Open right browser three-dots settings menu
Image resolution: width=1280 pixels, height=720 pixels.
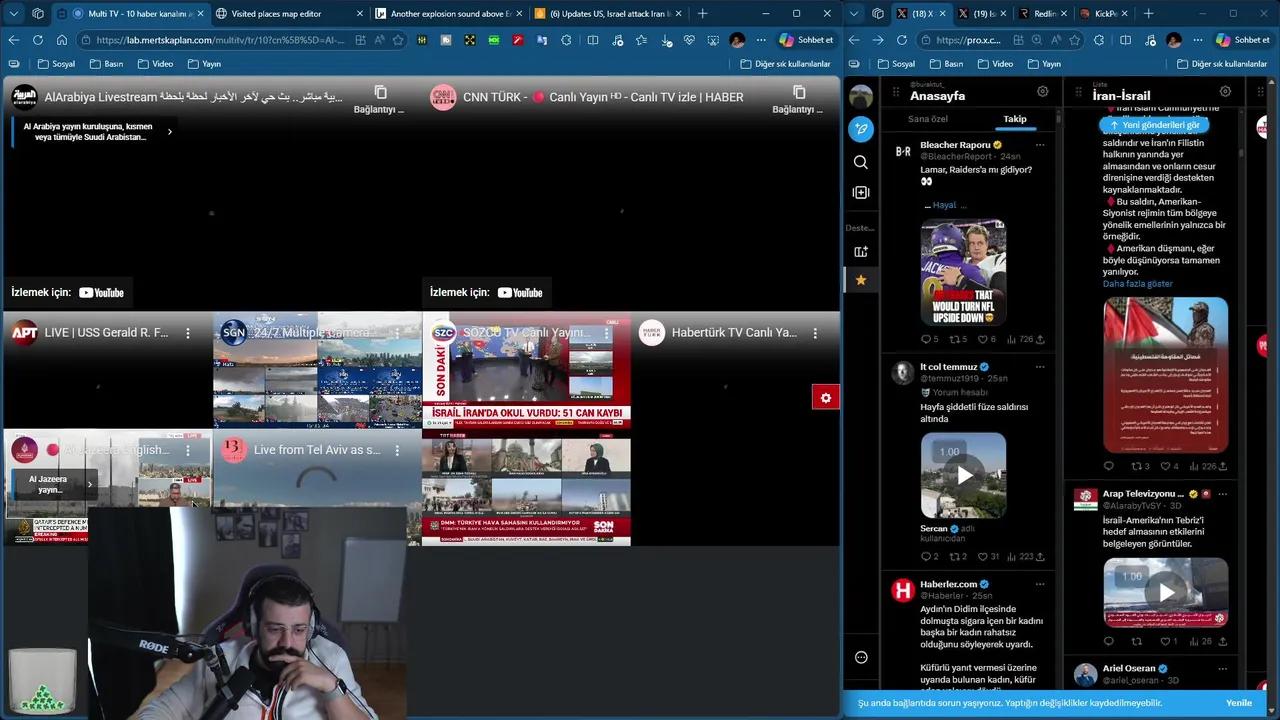tap(1197, 40)
